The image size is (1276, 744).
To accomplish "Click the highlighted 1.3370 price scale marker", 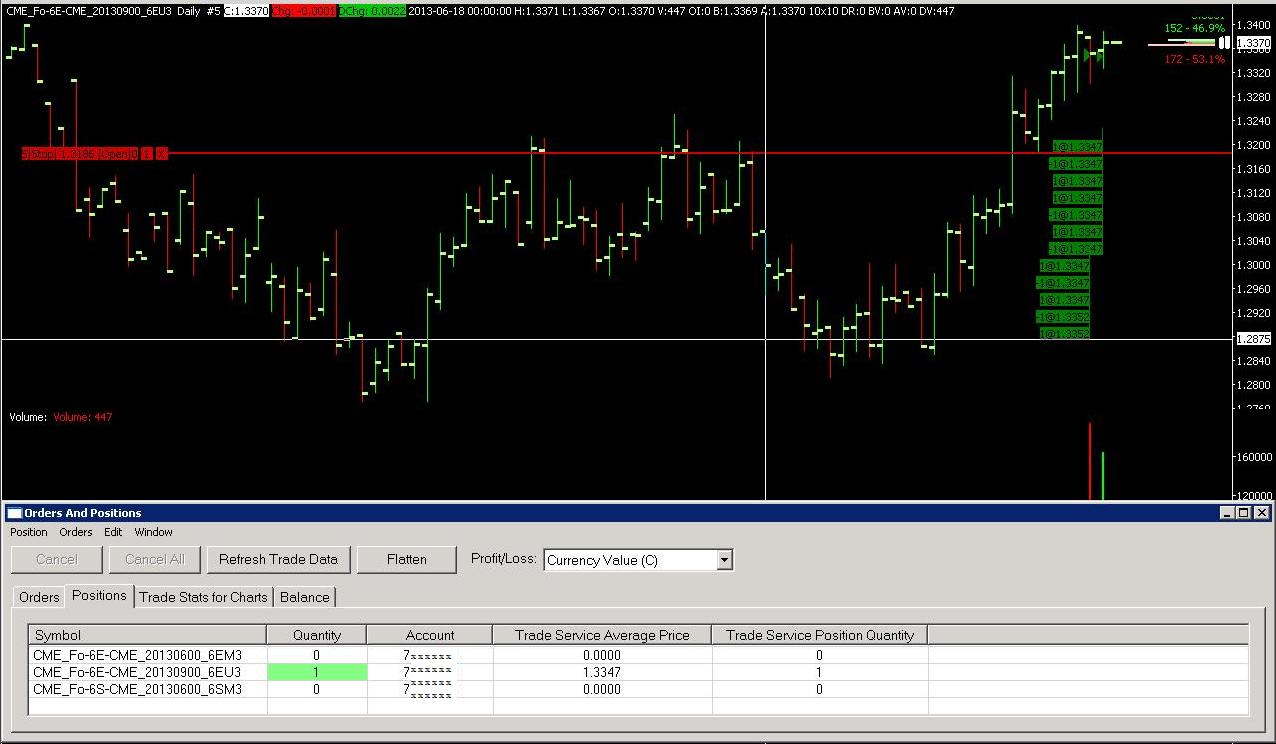I will 1254,43.
